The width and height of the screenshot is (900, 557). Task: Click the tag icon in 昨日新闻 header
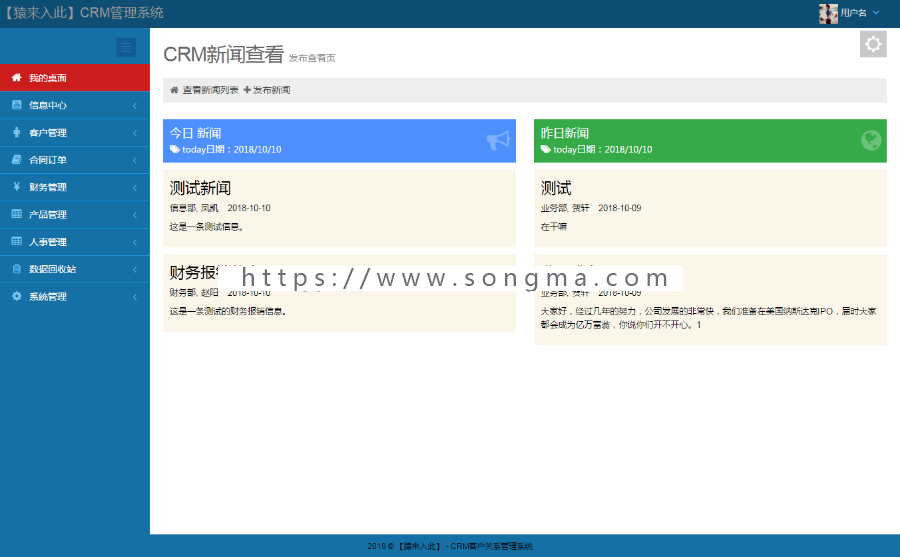pyautogui.click(x=545, y=149)
